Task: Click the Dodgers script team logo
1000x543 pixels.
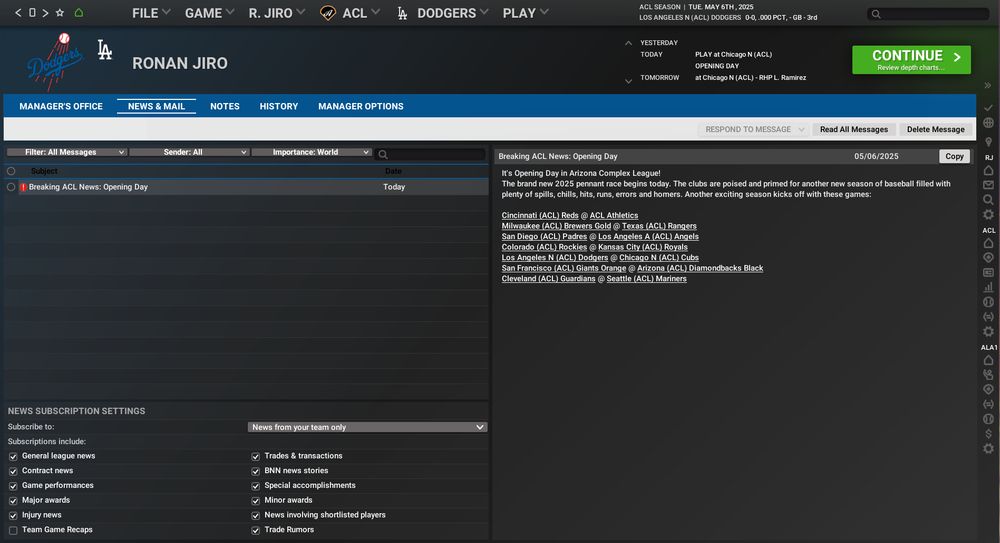Action: pyautogui.click(x=55, y=61)
